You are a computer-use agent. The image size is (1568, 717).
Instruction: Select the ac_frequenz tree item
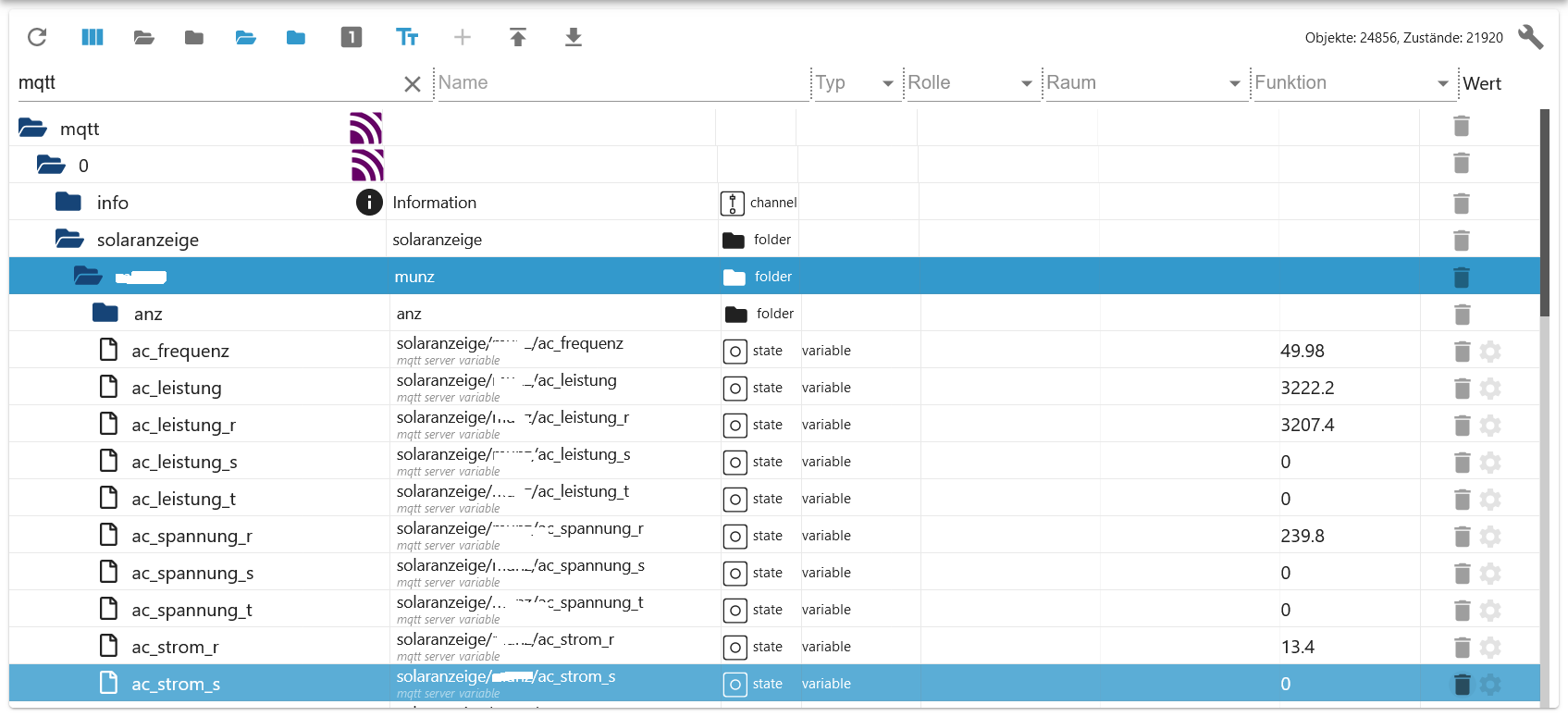tap(180, 351)
